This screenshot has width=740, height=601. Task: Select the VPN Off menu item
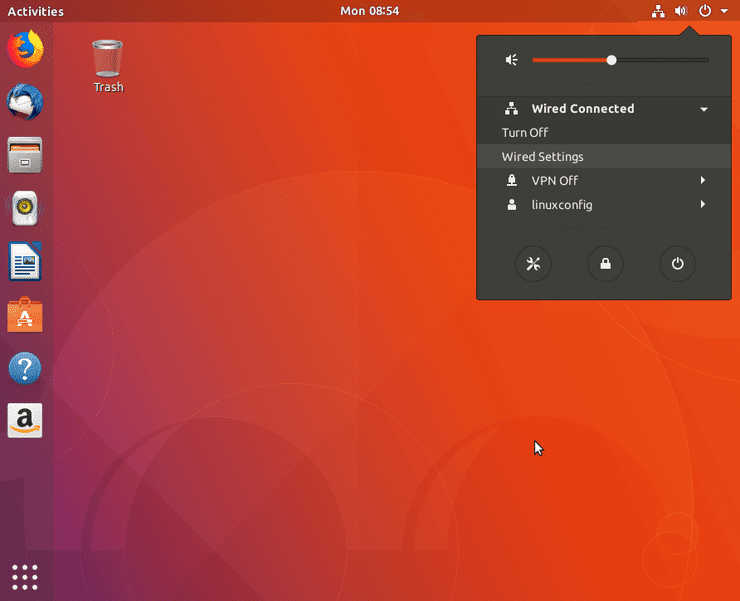(x=604, y=180)
